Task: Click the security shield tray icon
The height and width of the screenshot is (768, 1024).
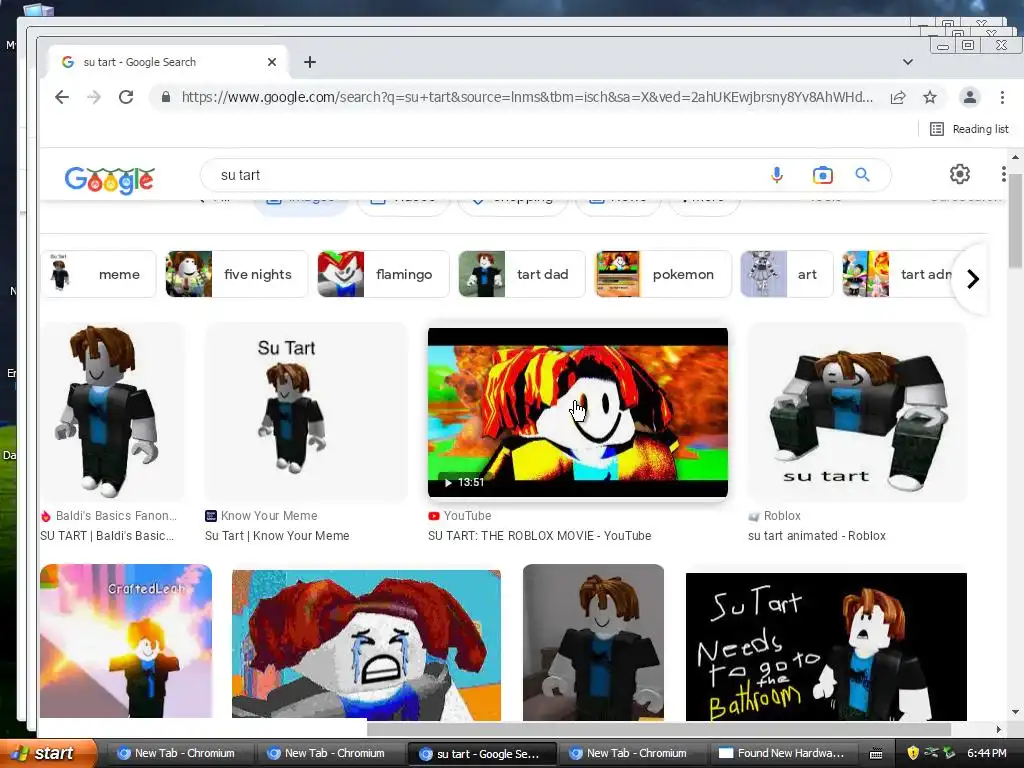Action: point(913,753)
